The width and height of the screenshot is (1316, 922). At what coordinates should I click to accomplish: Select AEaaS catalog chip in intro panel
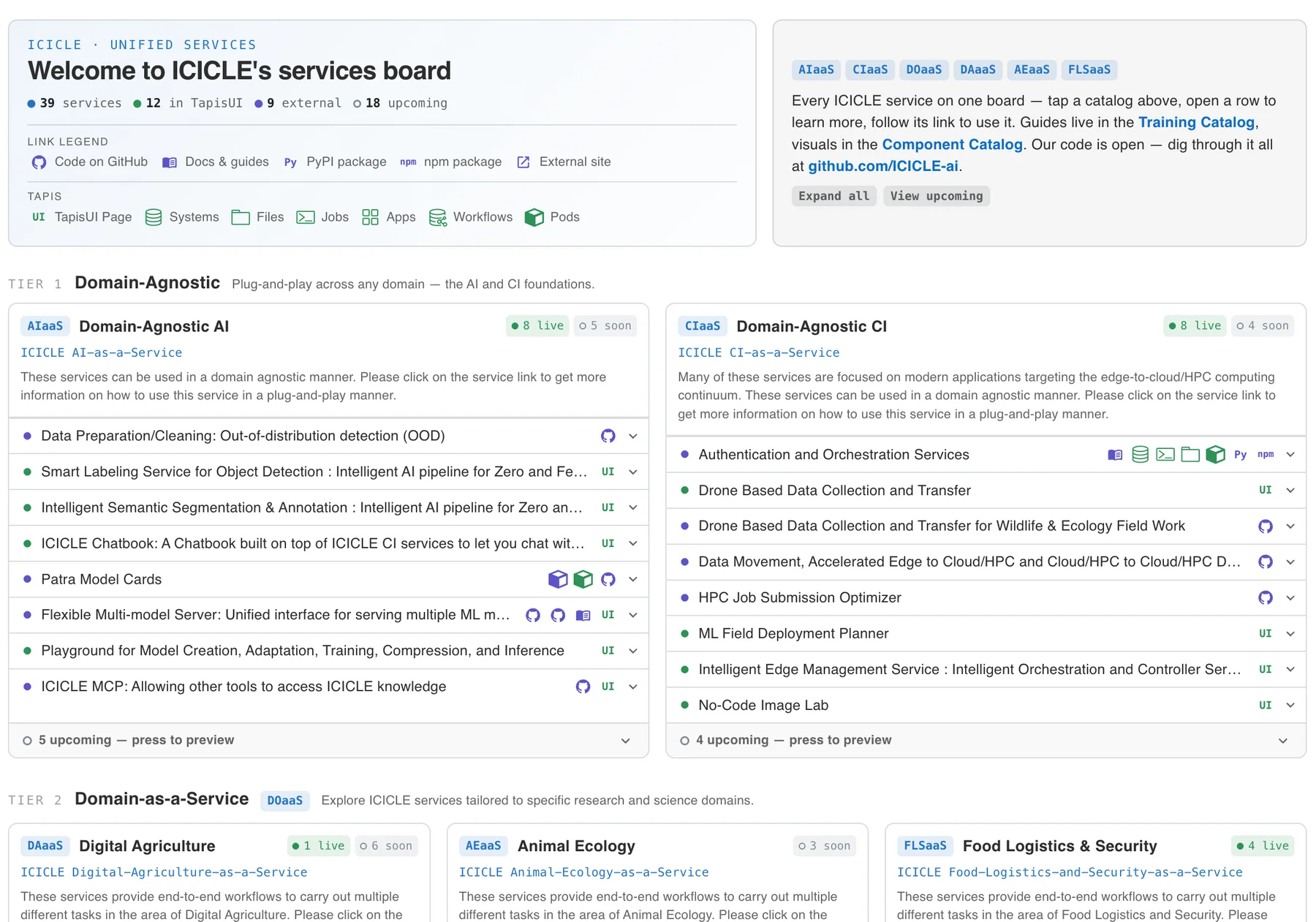tap(1032, 69)
